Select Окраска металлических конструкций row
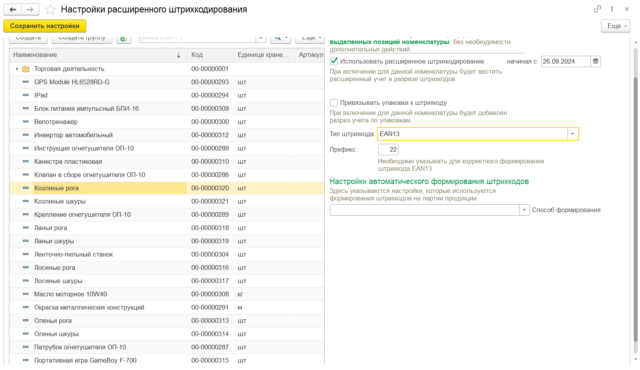Screen dimensions: 640x370 pos(167,308)
